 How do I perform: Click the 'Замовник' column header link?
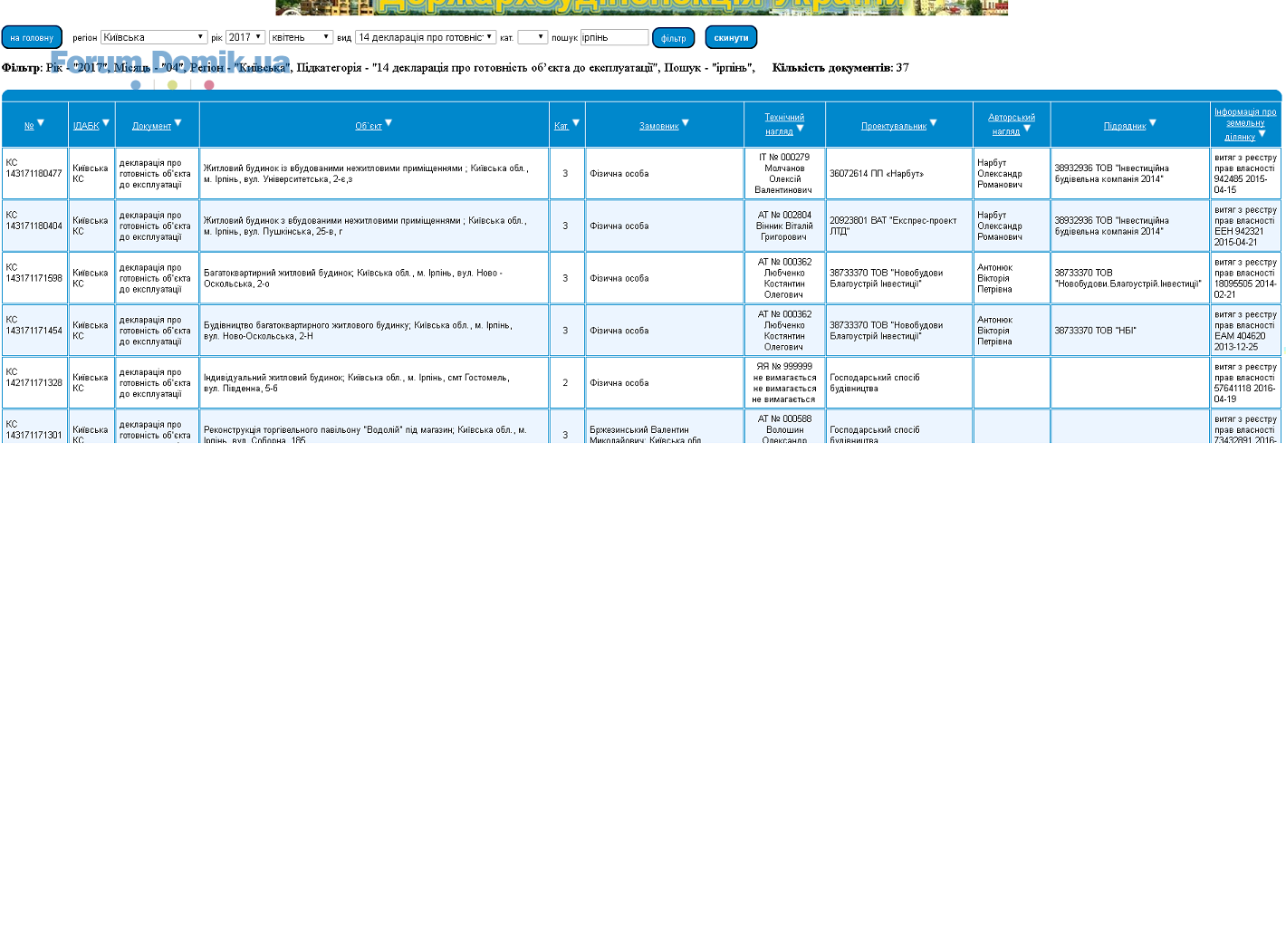coord(658,126)
